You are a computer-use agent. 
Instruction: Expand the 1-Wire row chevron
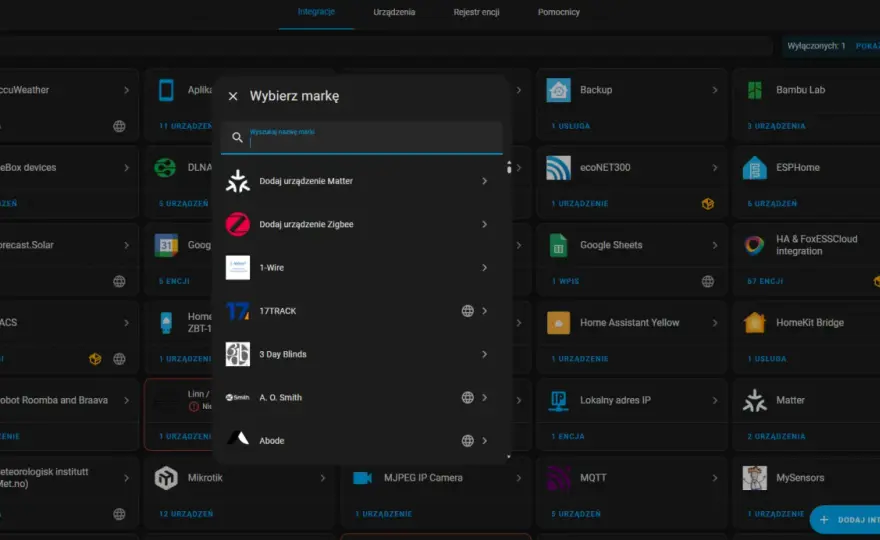(484, 268)
